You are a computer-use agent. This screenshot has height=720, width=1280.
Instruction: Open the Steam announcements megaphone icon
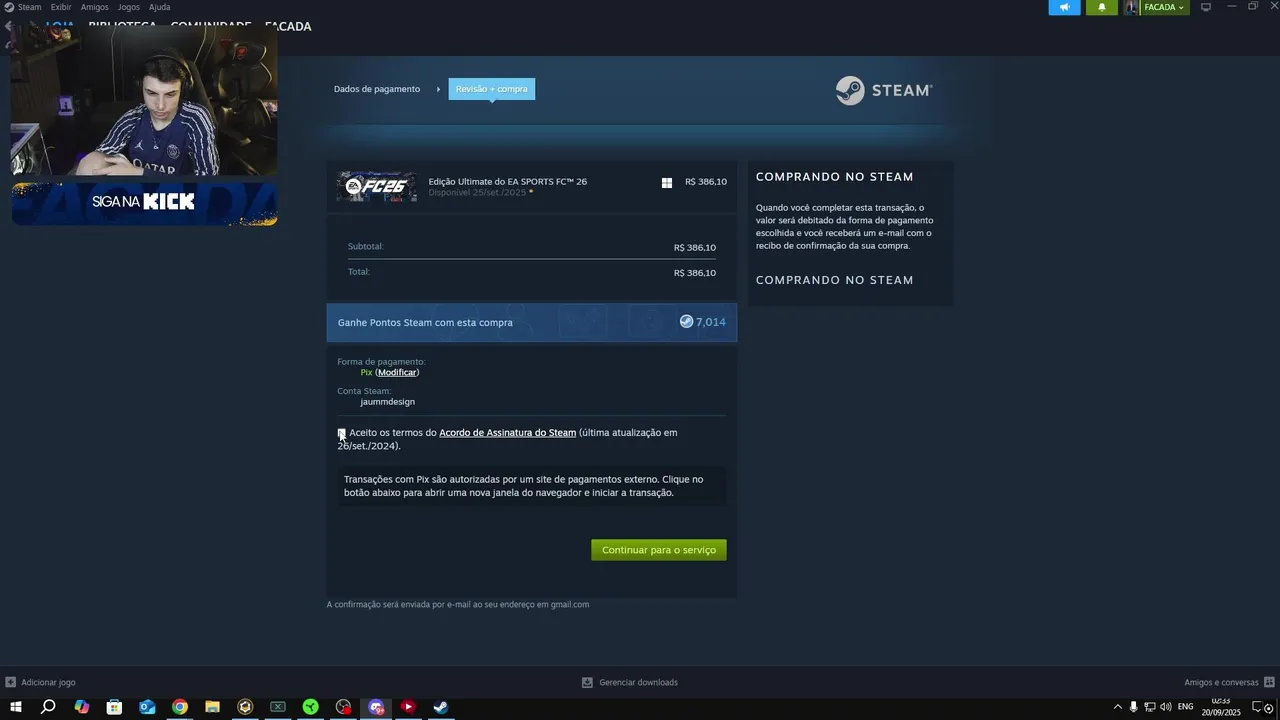[x=1064, y=7]
